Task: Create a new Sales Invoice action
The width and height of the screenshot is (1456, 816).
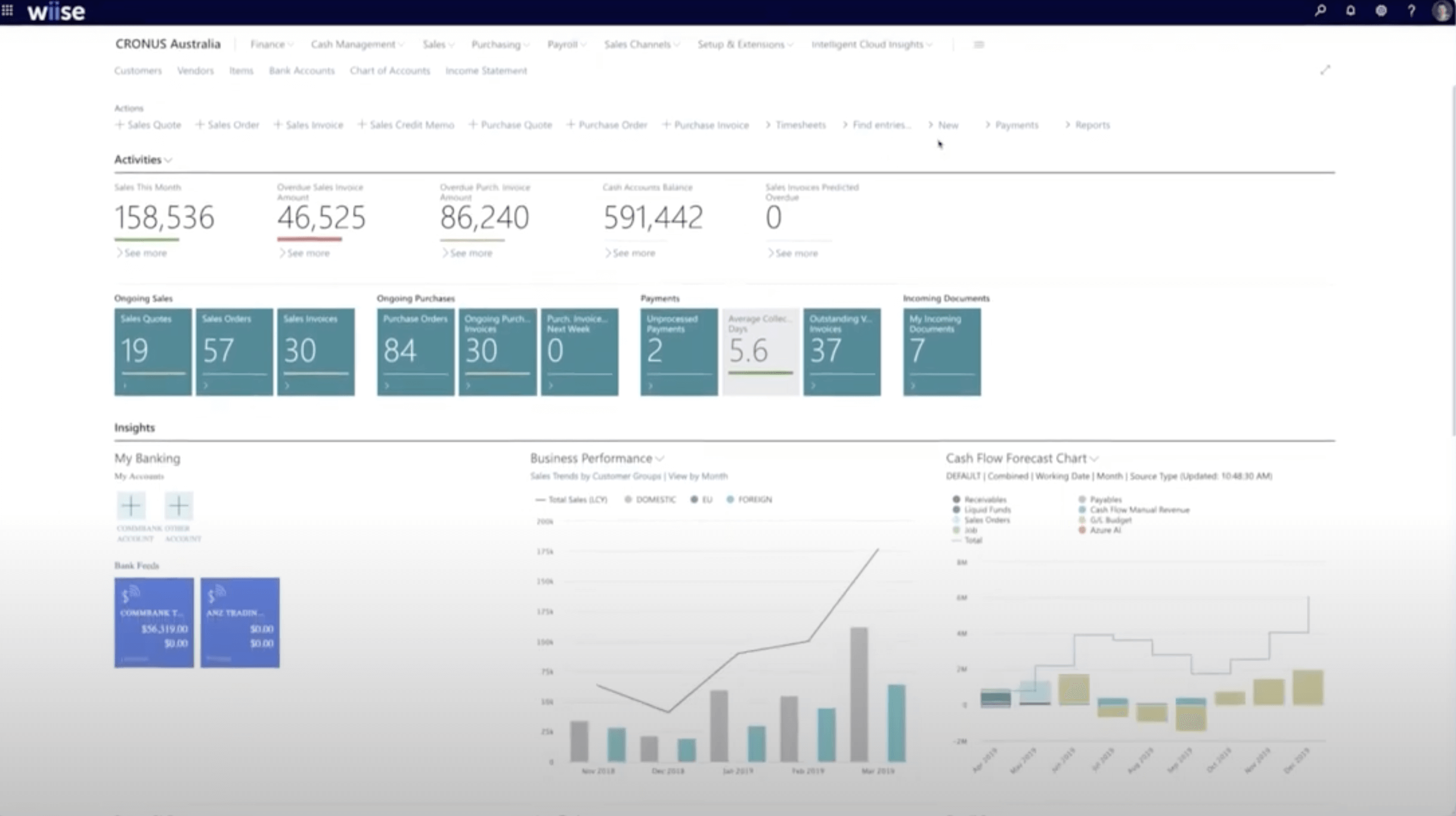Action: coord(308,125)
